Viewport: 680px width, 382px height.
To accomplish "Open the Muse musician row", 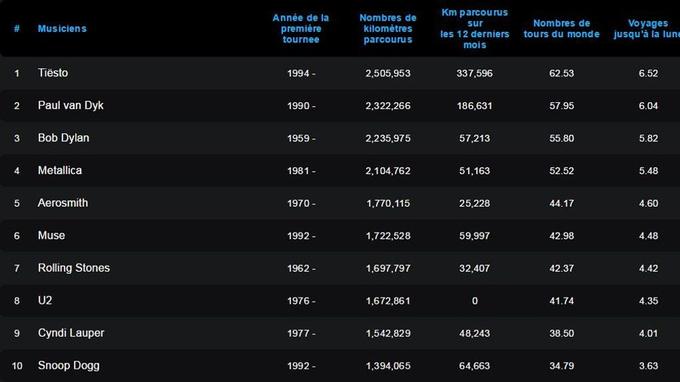I will 52,235.
